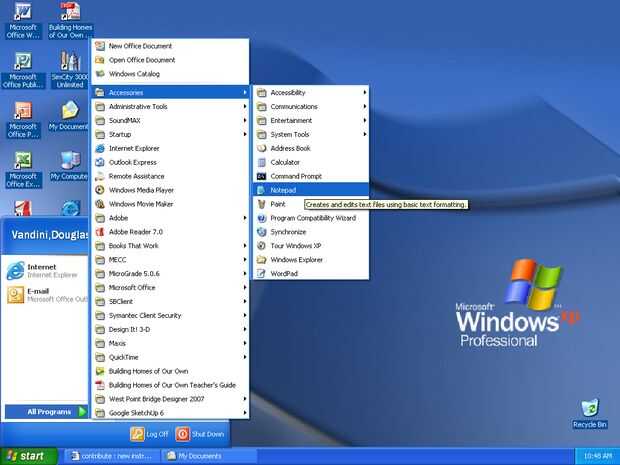The height and width of the screenshot is (465, 620).
Task: Click the Calculator icon in Accessories
Action: point(261,162)
